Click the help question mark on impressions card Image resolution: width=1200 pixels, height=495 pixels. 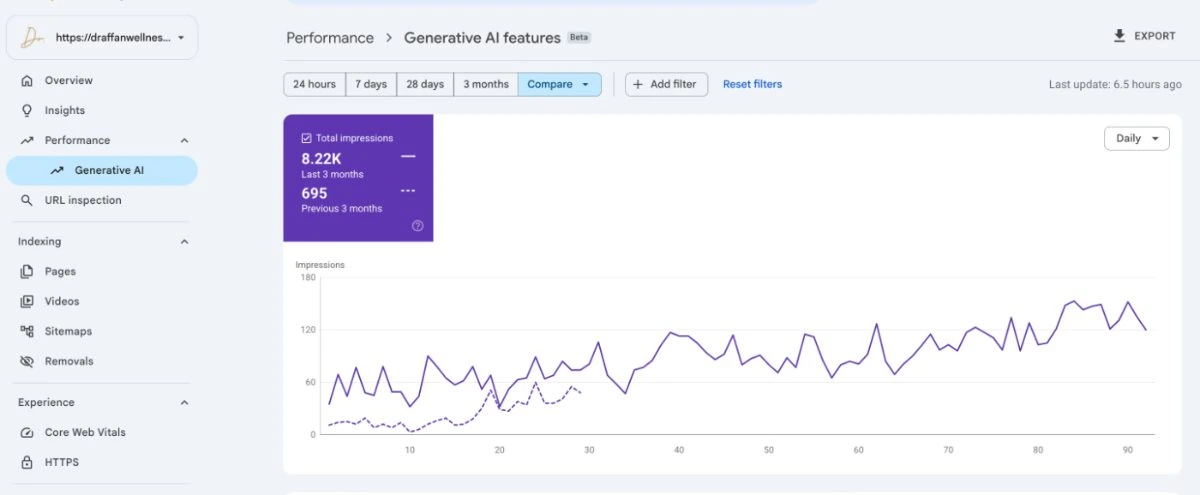(x=417, y=226)
